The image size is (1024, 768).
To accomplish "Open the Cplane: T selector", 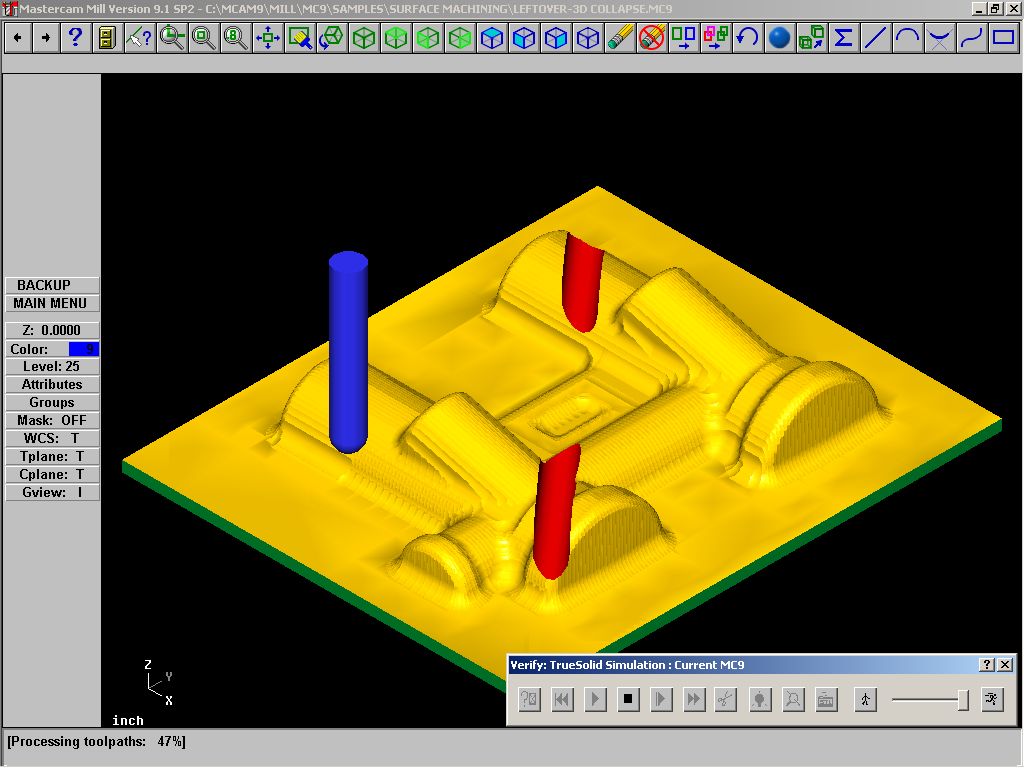I will (52, 474).
